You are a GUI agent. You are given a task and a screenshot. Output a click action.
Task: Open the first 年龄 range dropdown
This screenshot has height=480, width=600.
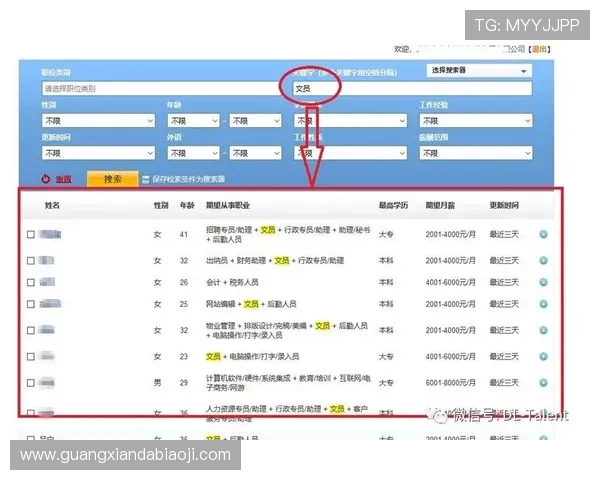pyautogui.click(x=193, y=121)
